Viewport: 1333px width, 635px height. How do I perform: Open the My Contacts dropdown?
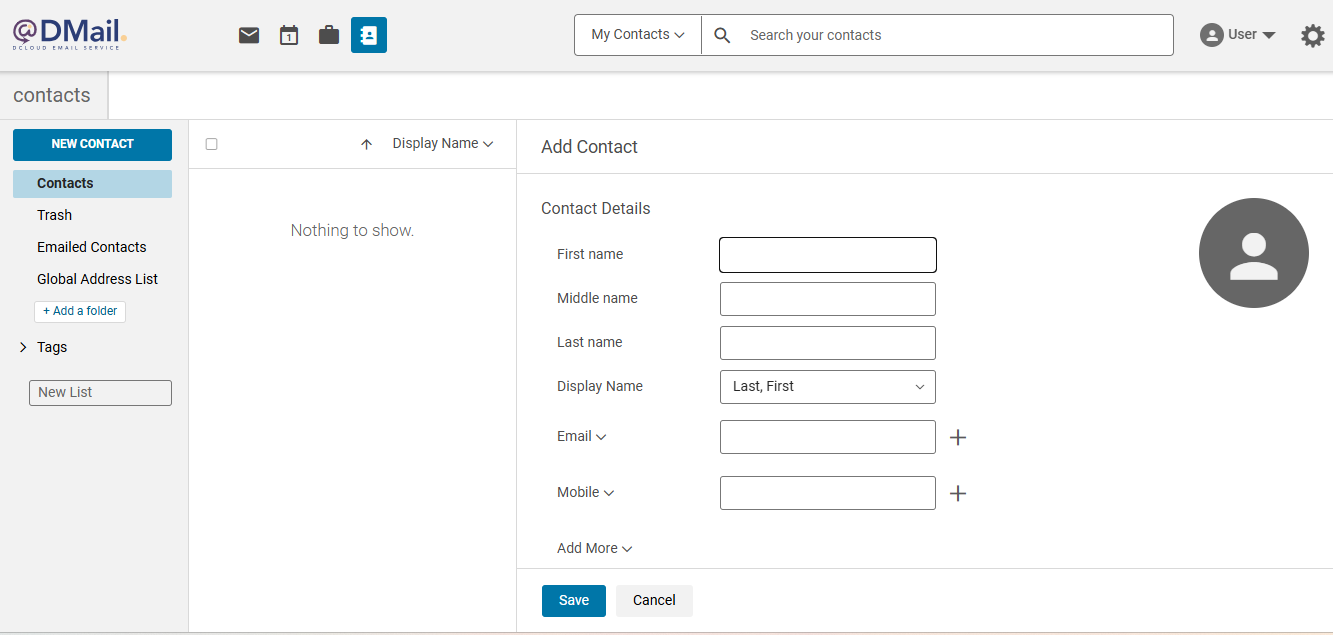click(638, 35)
